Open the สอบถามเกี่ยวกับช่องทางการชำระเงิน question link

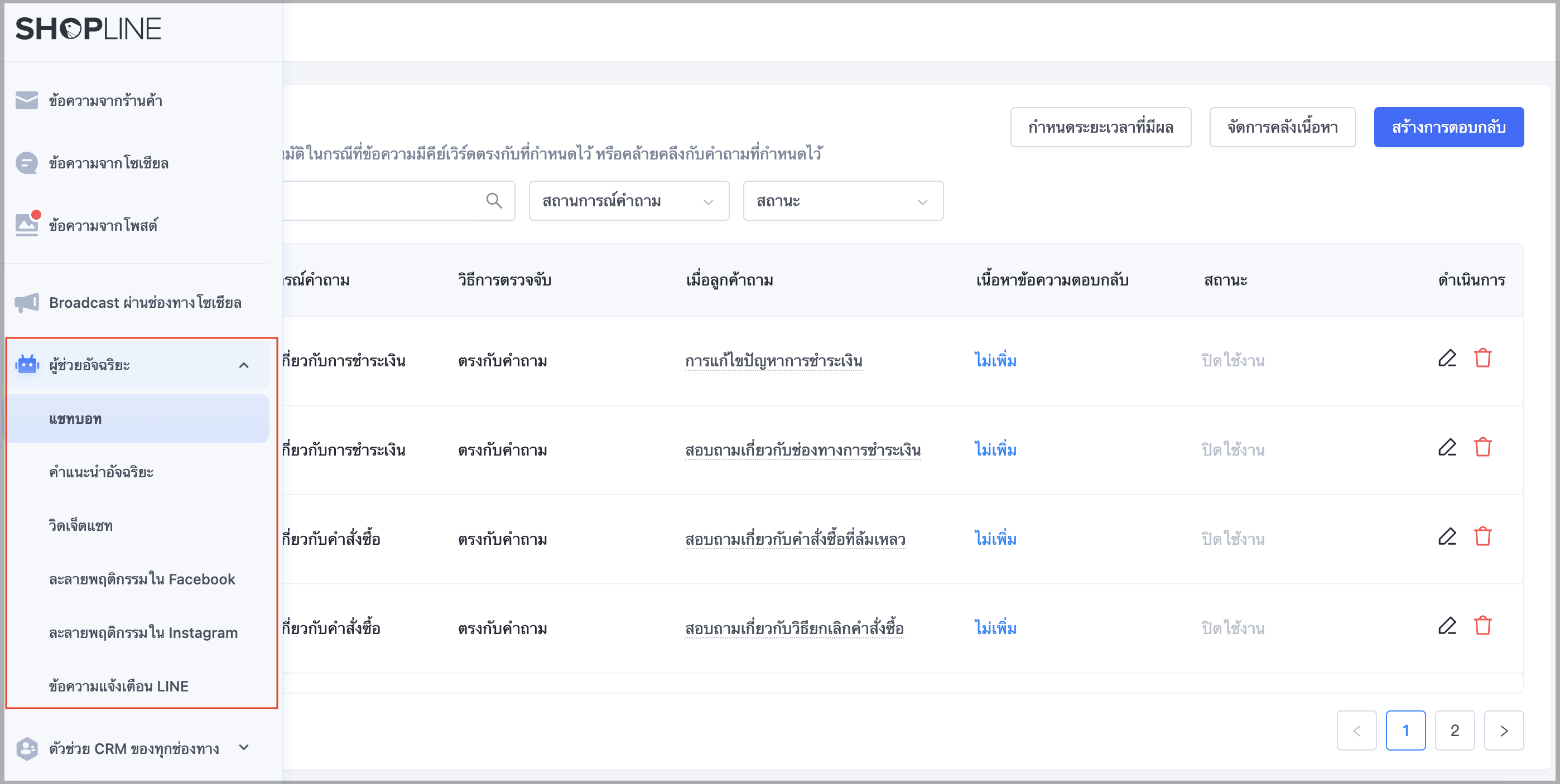802,450
